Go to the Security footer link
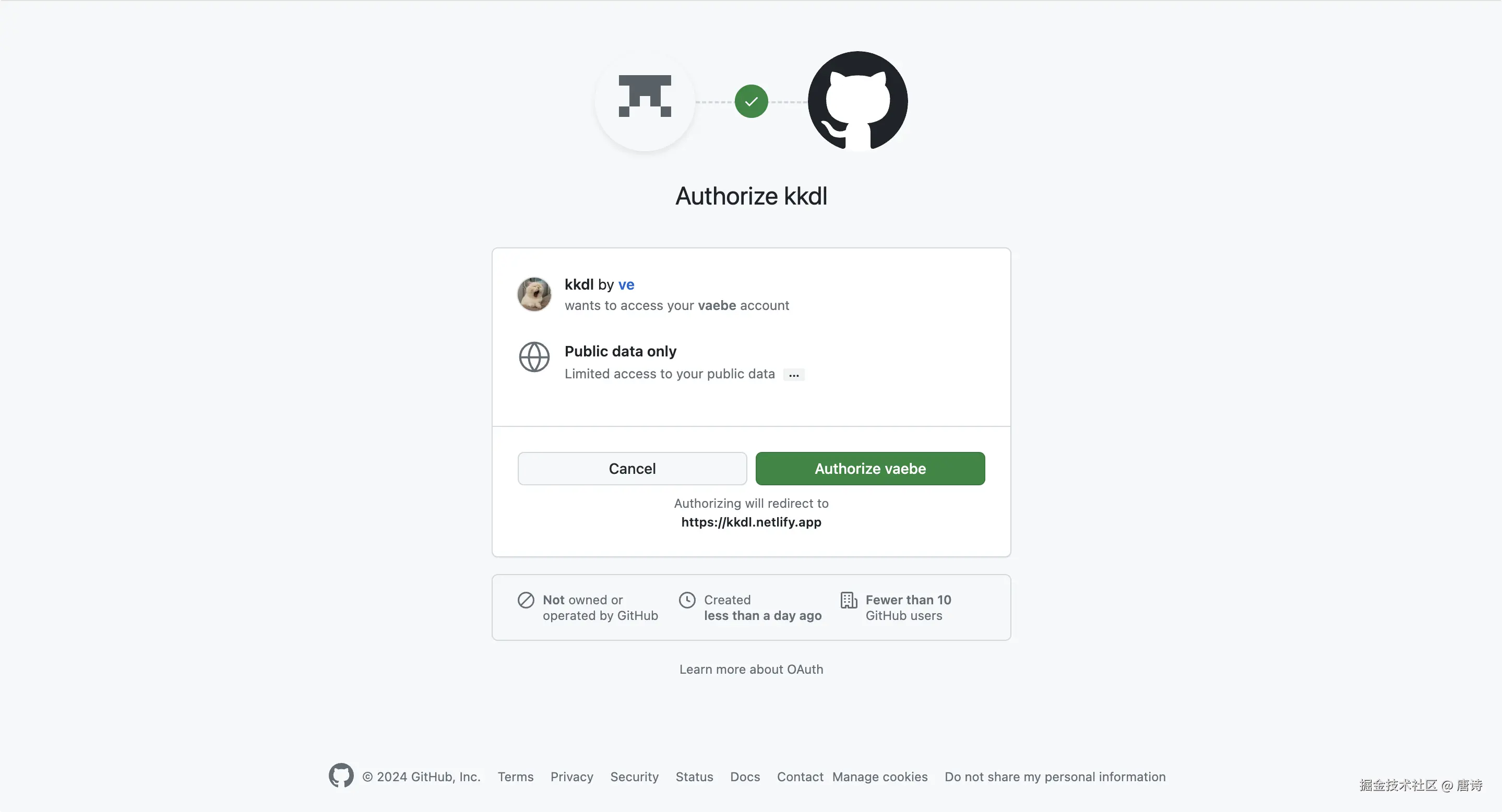The height and width of the screenshot is (812, 1502). point(635,777)
